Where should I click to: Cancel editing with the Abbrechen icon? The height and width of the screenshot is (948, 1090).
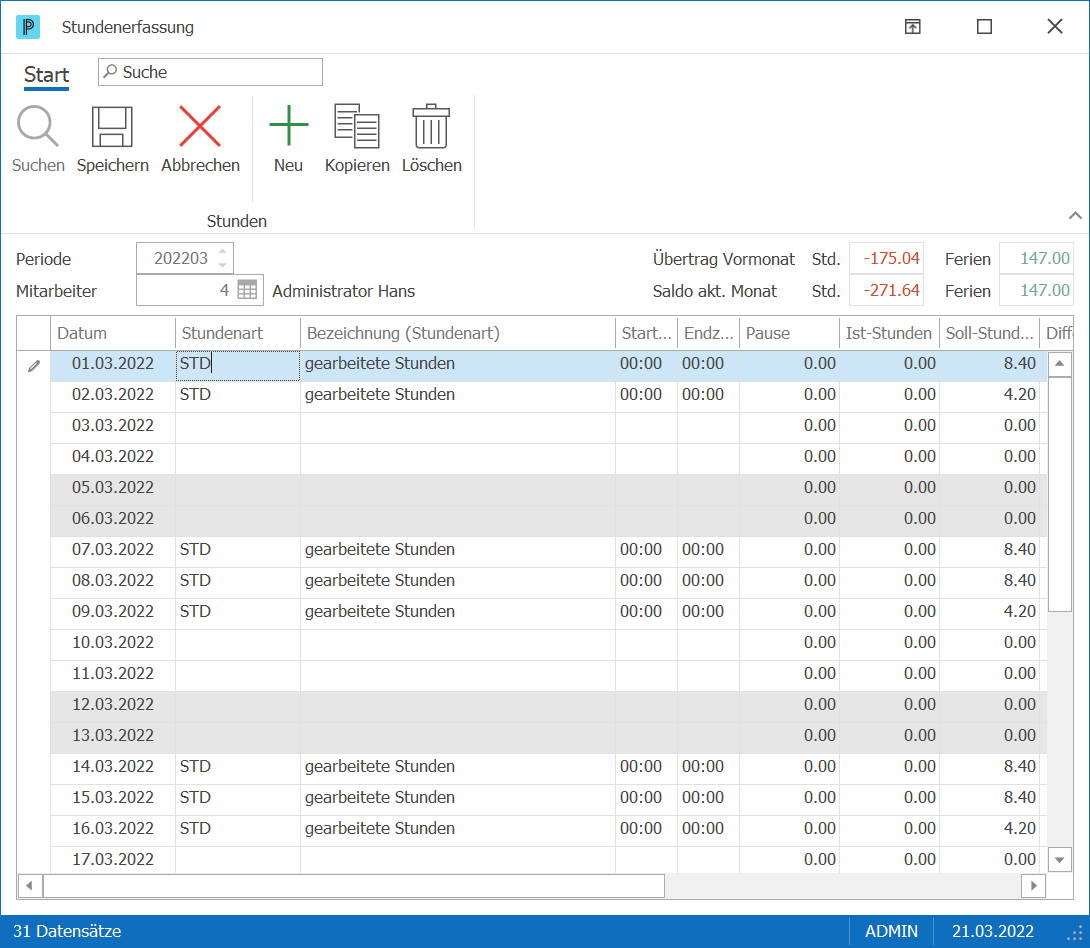200,126
